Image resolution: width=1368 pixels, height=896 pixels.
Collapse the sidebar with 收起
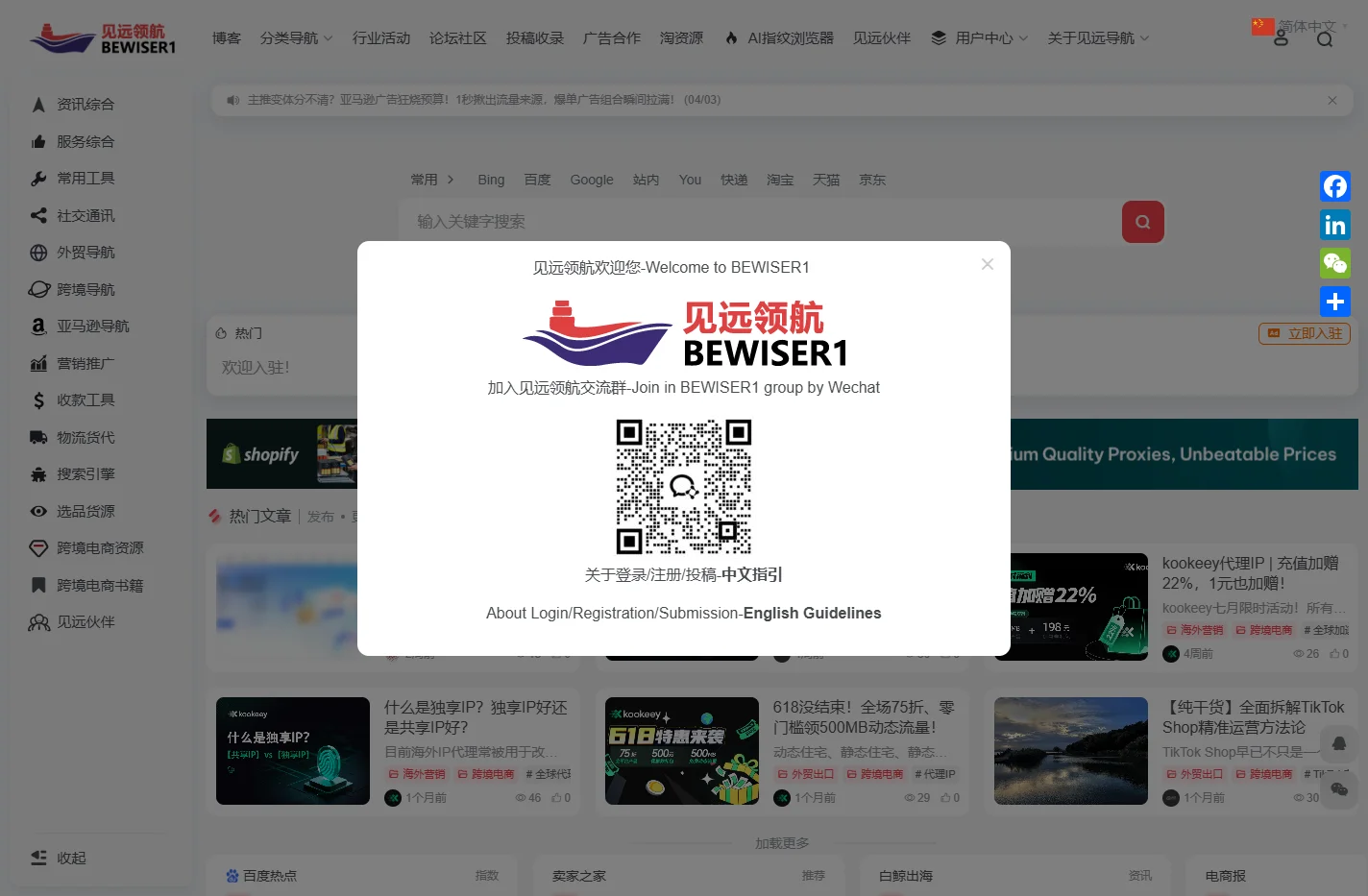click(x=60, y=858)
